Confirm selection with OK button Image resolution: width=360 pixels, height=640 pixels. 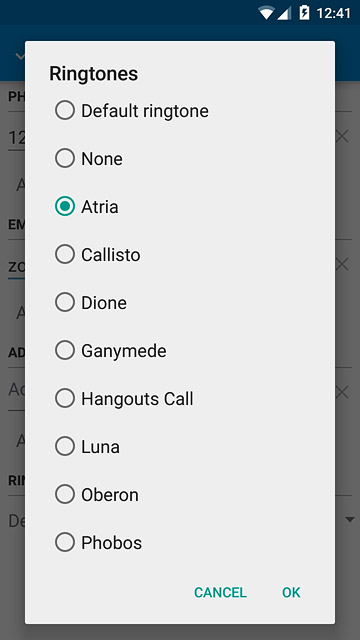[x=291, y=592]
